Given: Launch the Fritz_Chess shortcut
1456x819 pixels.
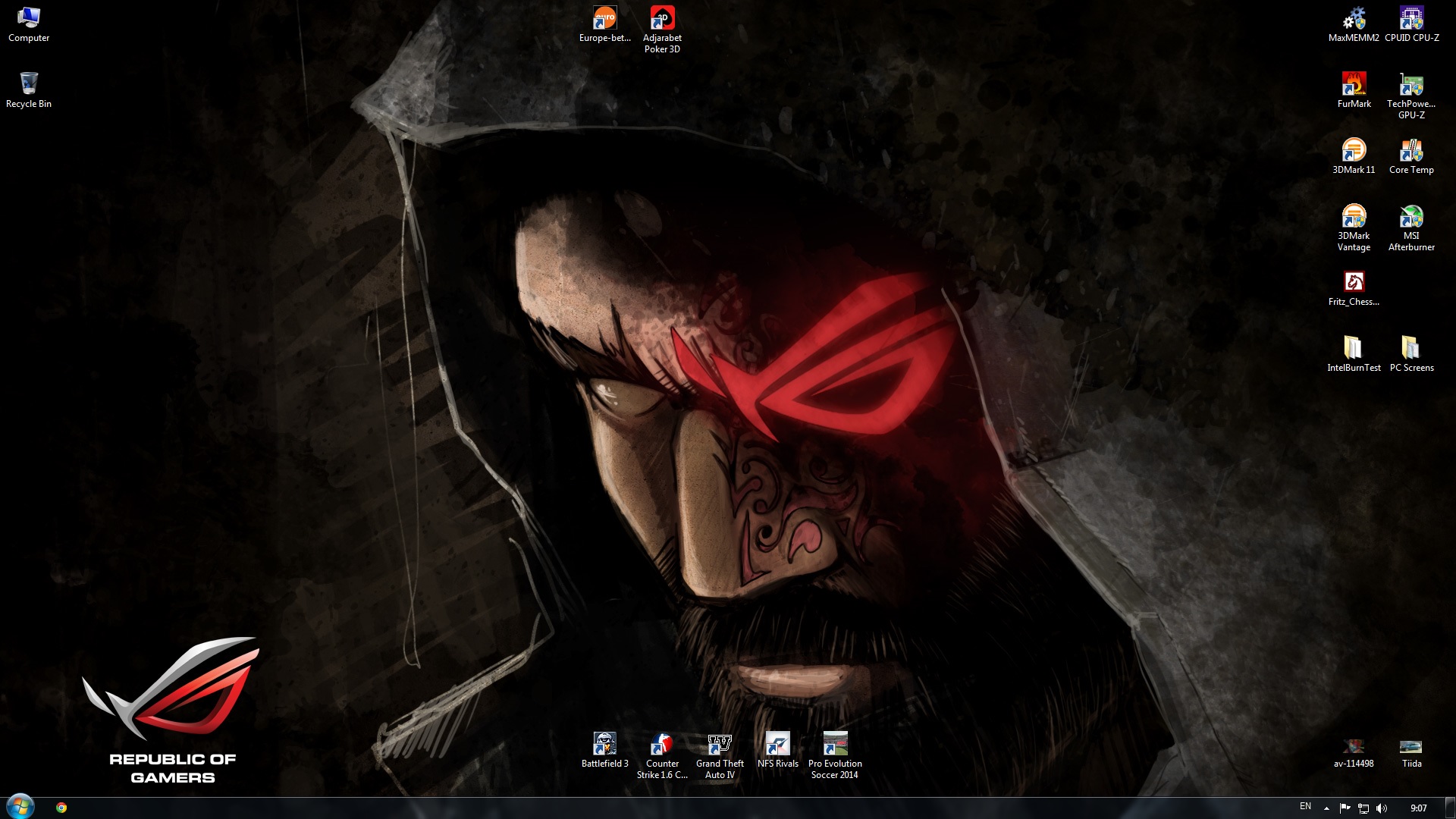Looking at the screenshot, I should pyautogui.click(x=1354, y=288).
